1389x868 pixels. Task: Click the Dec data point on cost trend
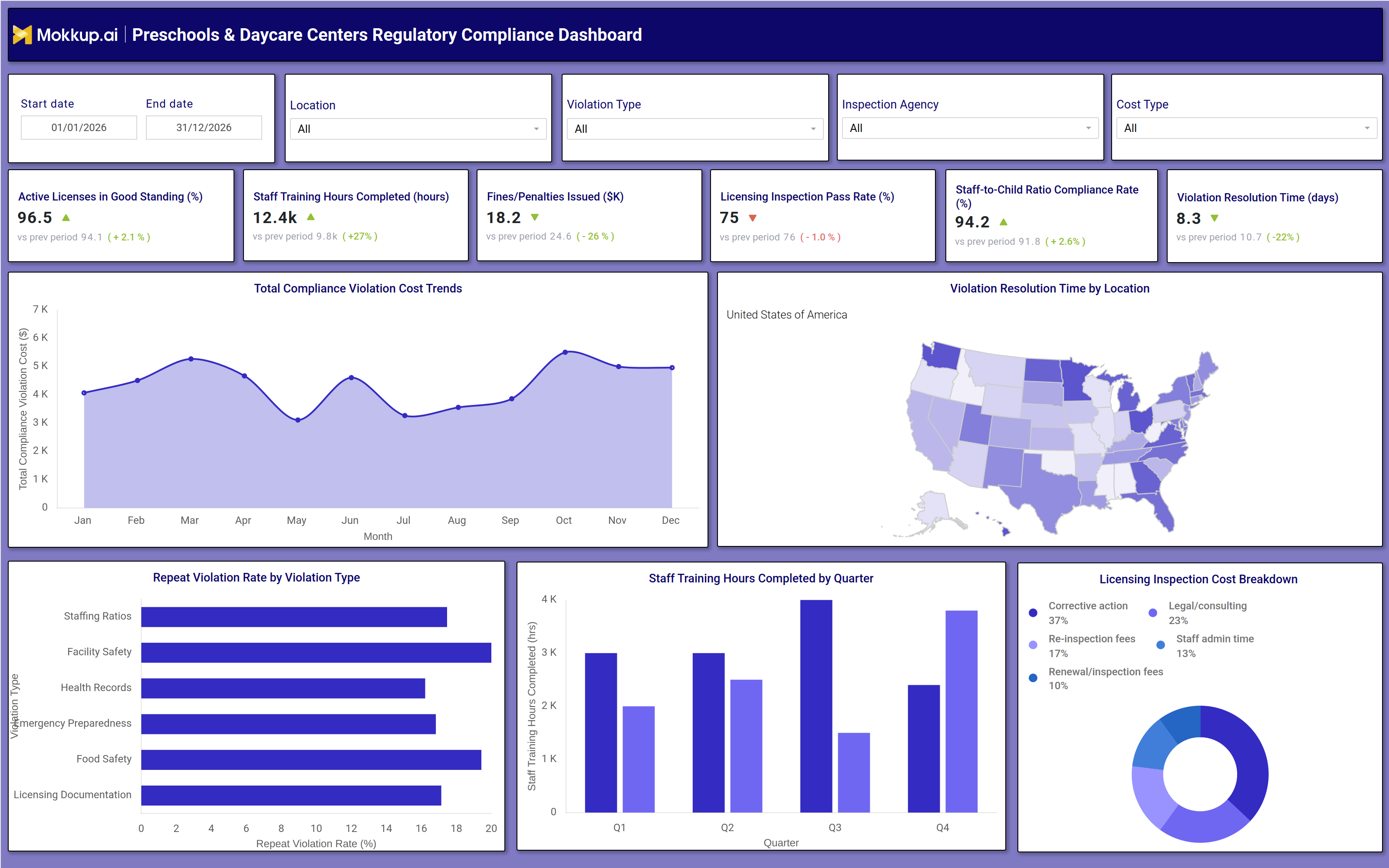672,368
